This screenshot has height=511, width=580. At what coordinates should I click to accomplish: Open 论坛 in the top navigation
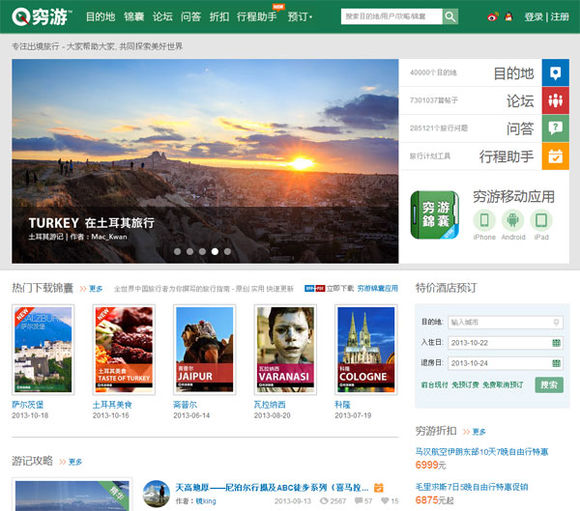point(163,17)
